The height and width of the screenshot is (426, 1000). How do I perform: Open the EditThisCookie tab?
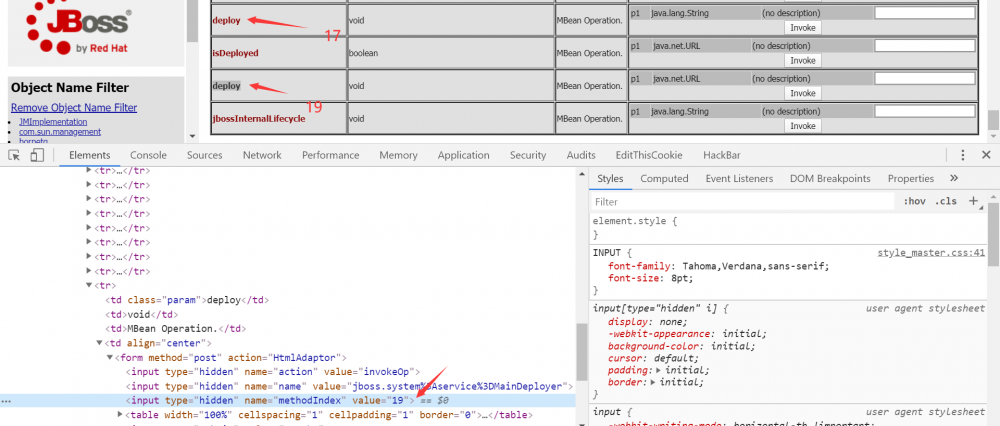pyautogui.click(x=649, y=155)
